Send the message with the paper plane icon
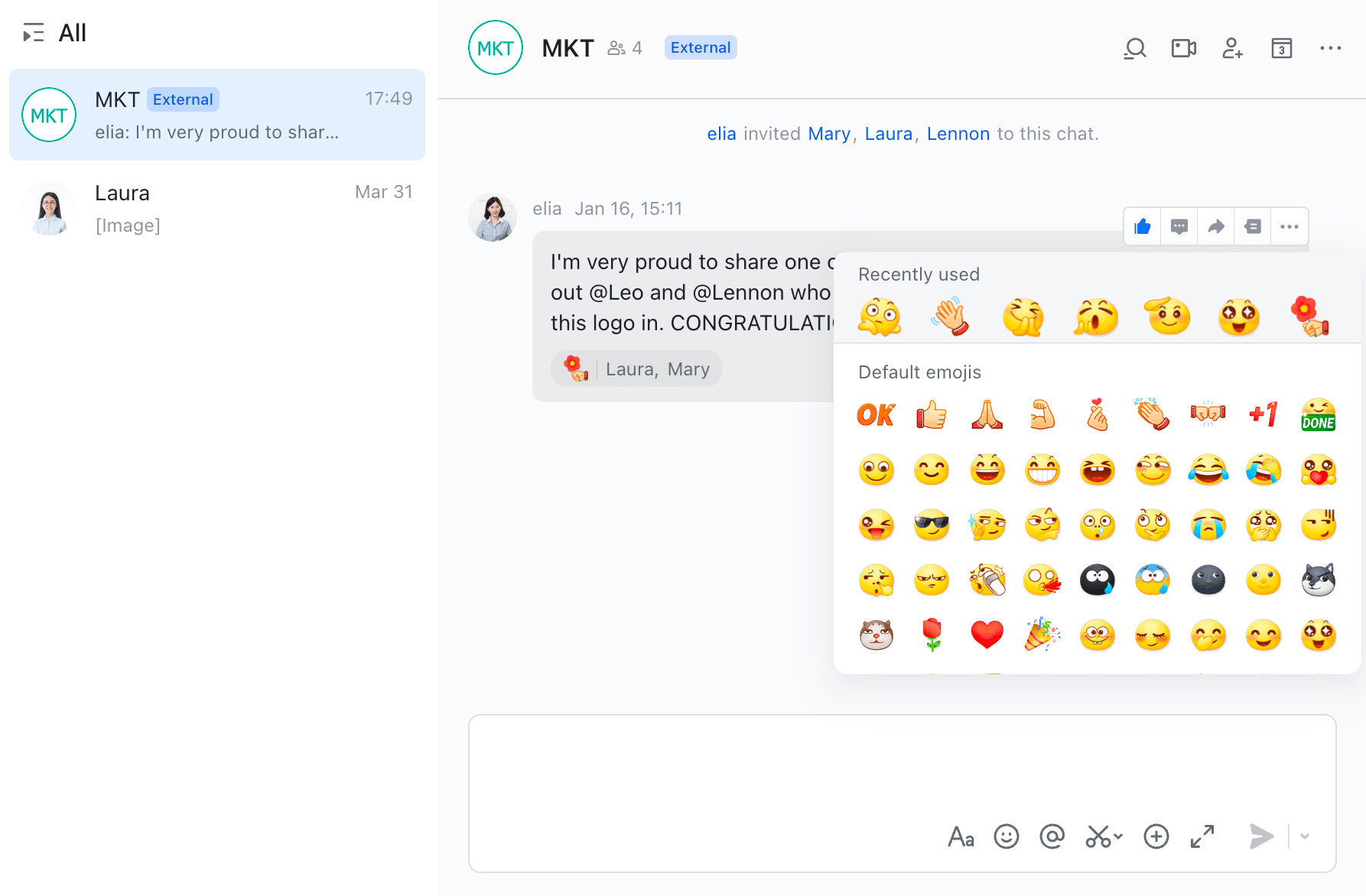The image size is (1366, 896). pos(1260,836)
